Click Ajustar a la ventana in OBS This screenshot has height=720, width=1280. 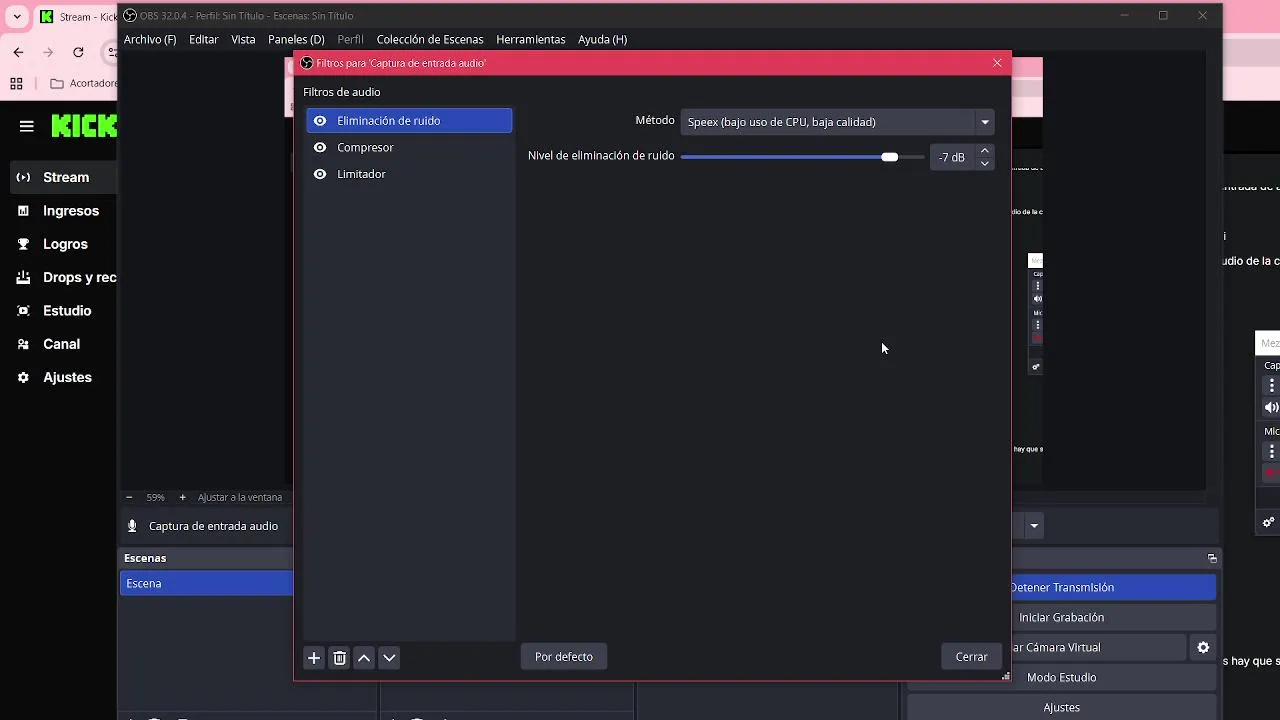tap(240, 497)
